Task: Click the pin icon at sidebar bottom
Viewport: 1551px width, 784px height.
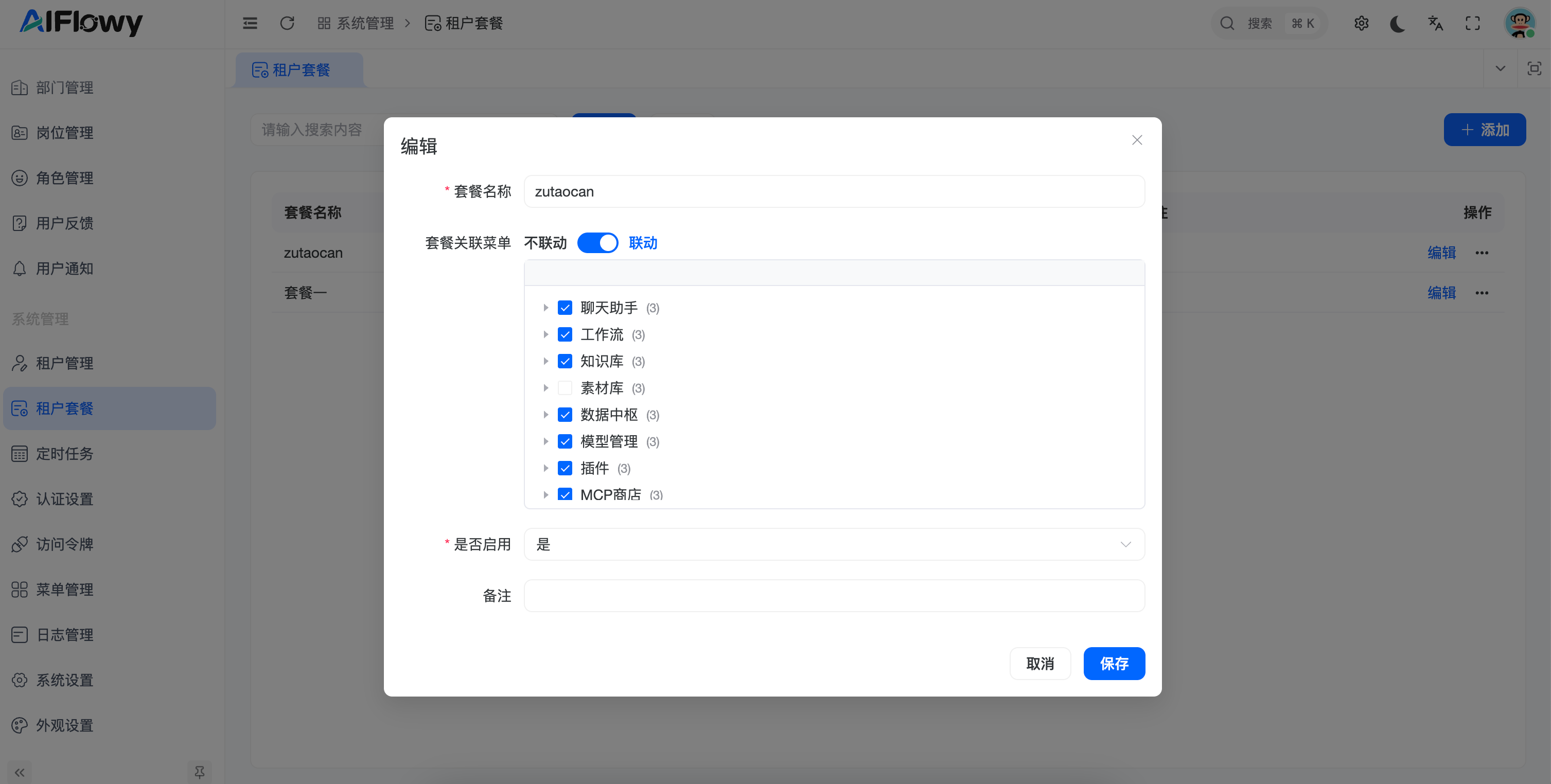Action: (199, 771)
